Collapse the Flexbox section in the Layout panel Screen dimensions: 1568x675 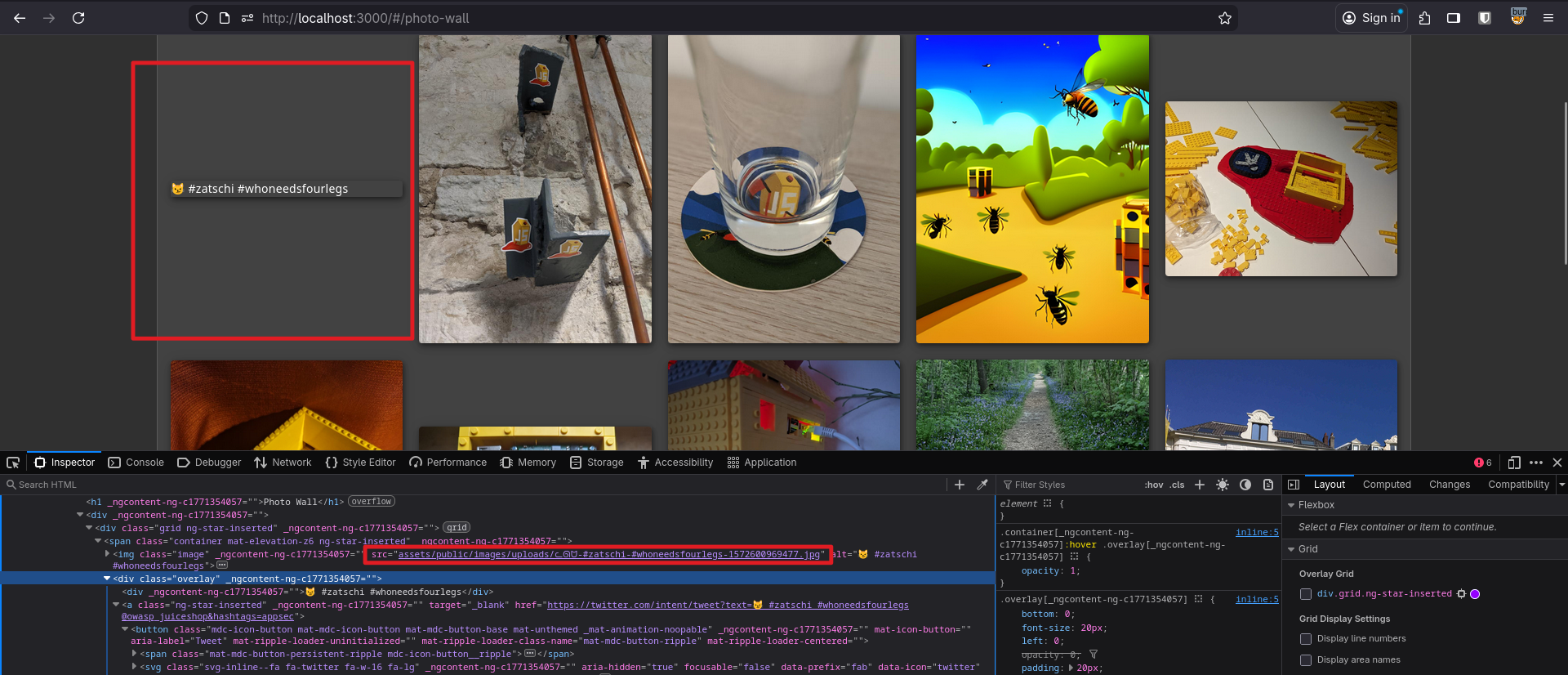click(x=1292, y=505)
